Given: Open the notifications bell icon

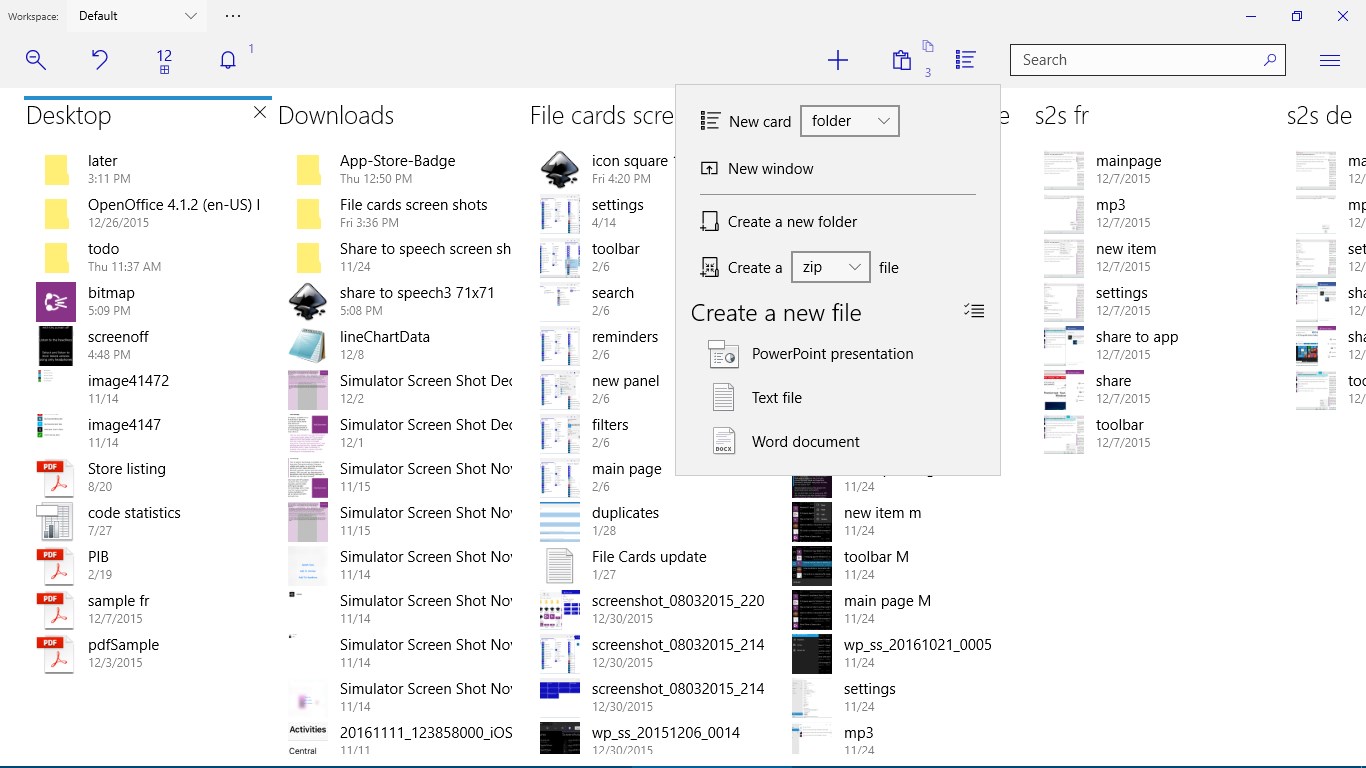Looking at the screenshot, I should pyautogui.click(x=228, y=60).
